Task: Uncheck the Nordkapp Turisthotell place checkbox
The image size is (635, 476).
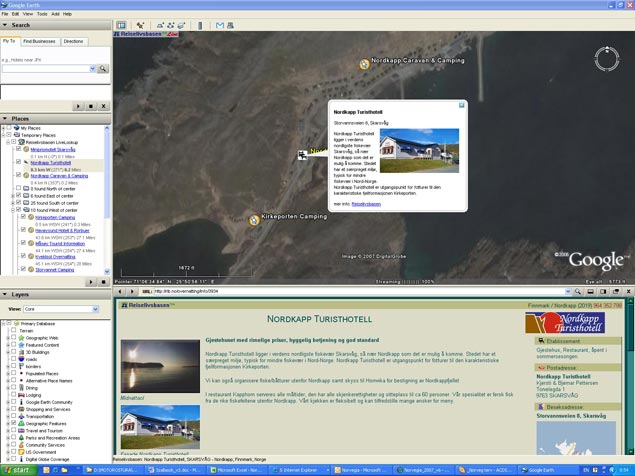Action: pos(18,162)
